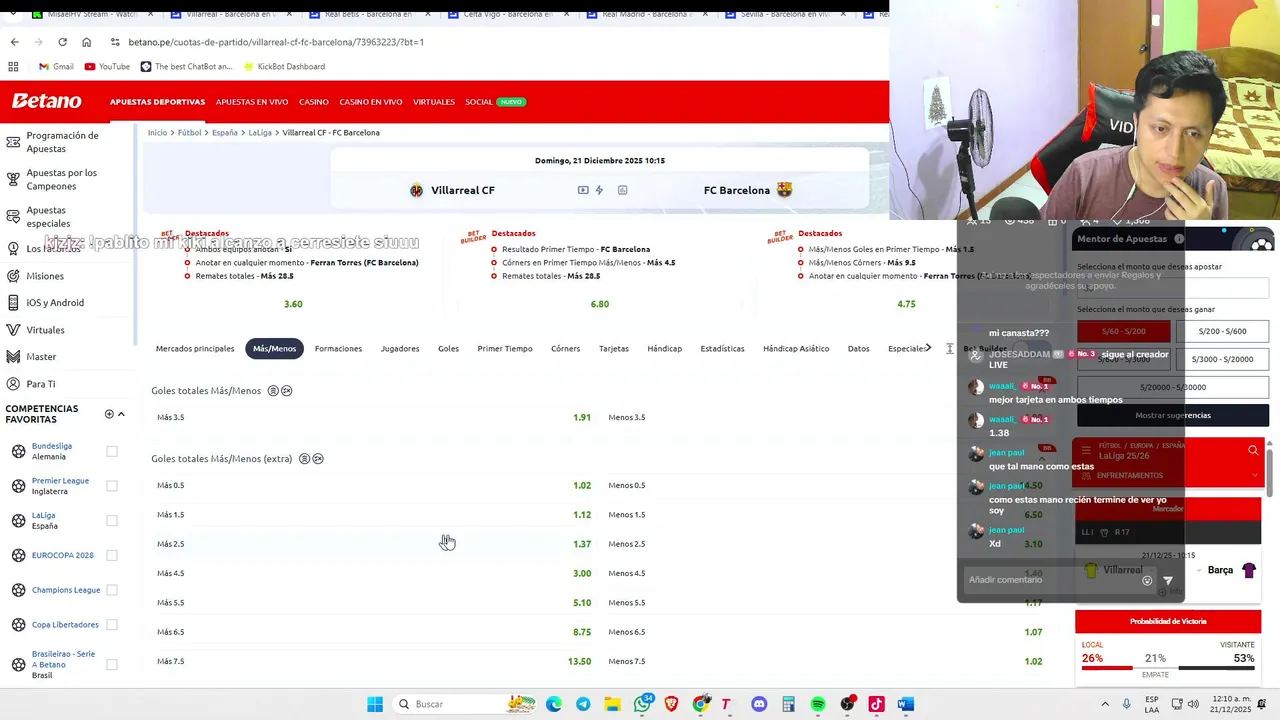Select the first Destacados bet builder odds 3.60
1280x720 pixels.
pyautogui.click(x=293, y=304)
